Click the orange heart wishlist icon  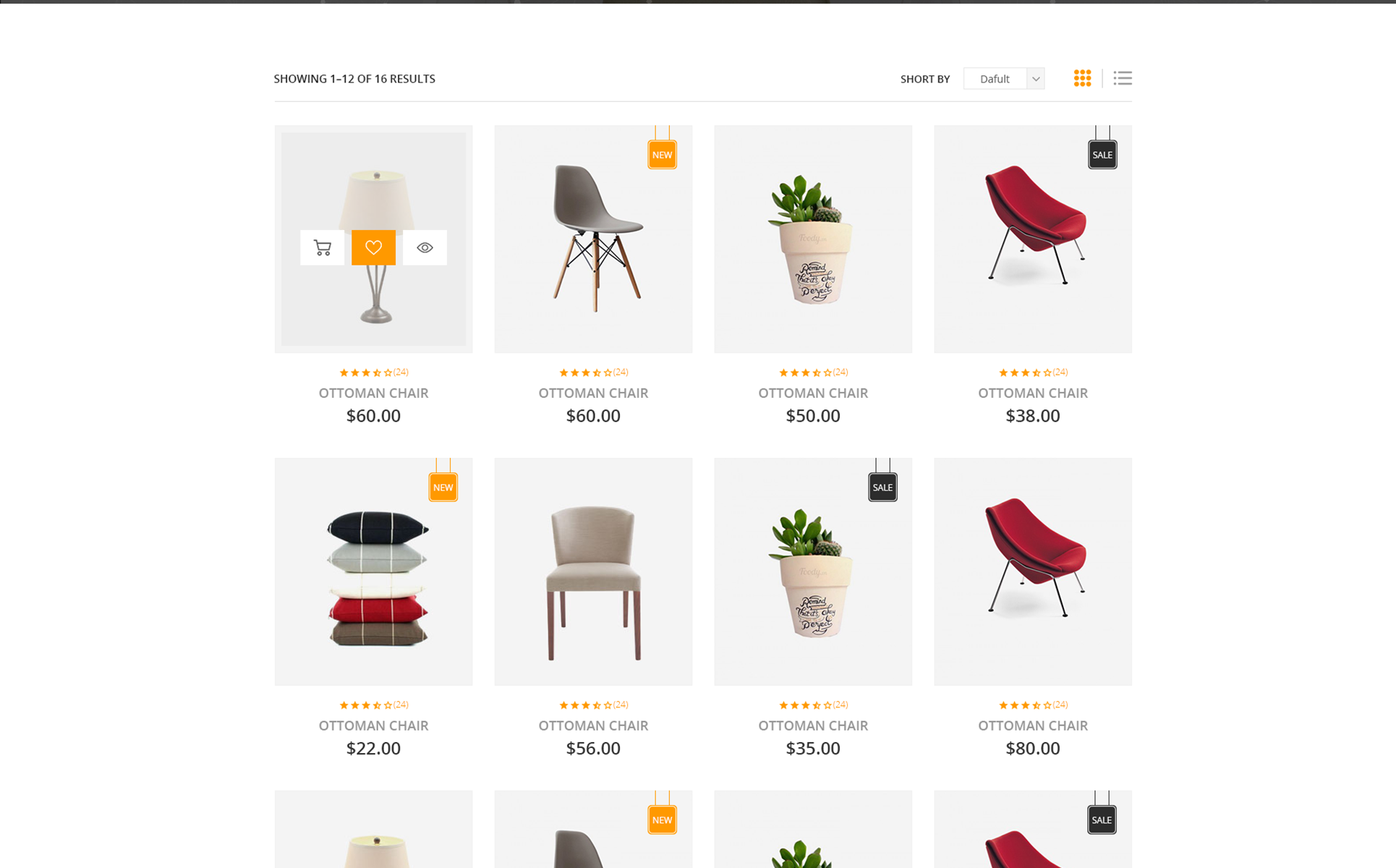click(x=373, y=247)
